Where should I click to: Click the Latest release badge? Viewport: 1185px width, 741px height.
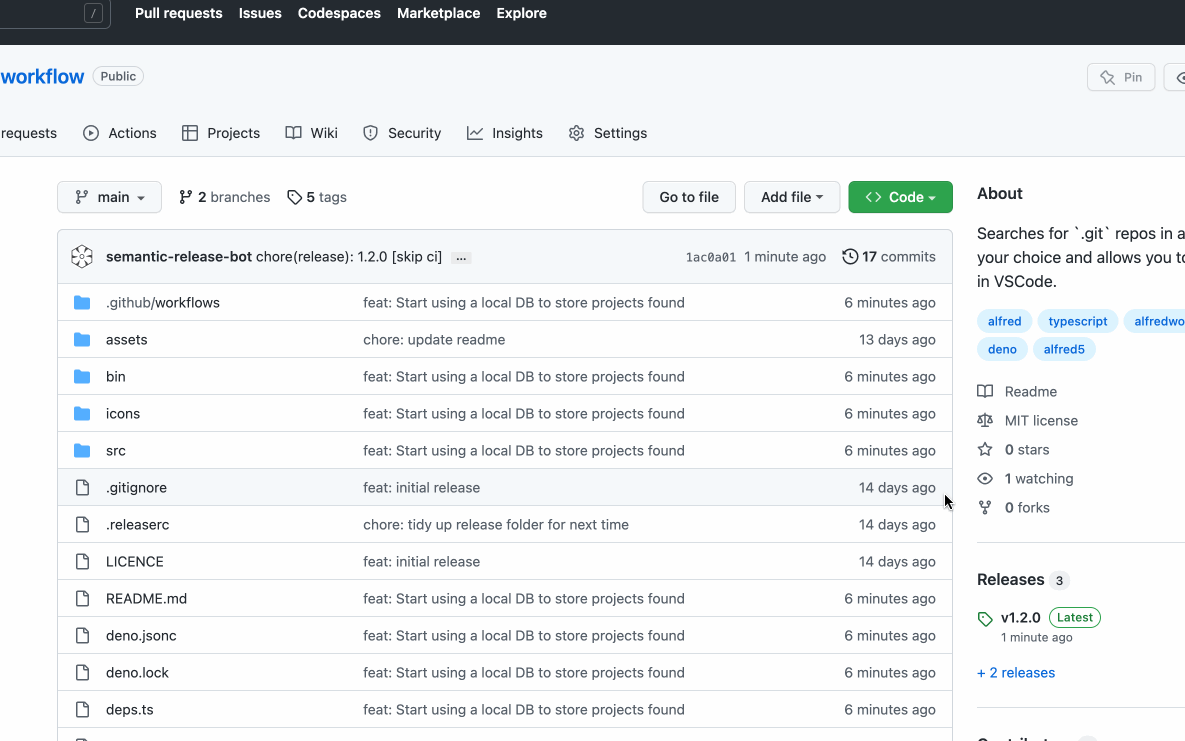point(1075,618)
